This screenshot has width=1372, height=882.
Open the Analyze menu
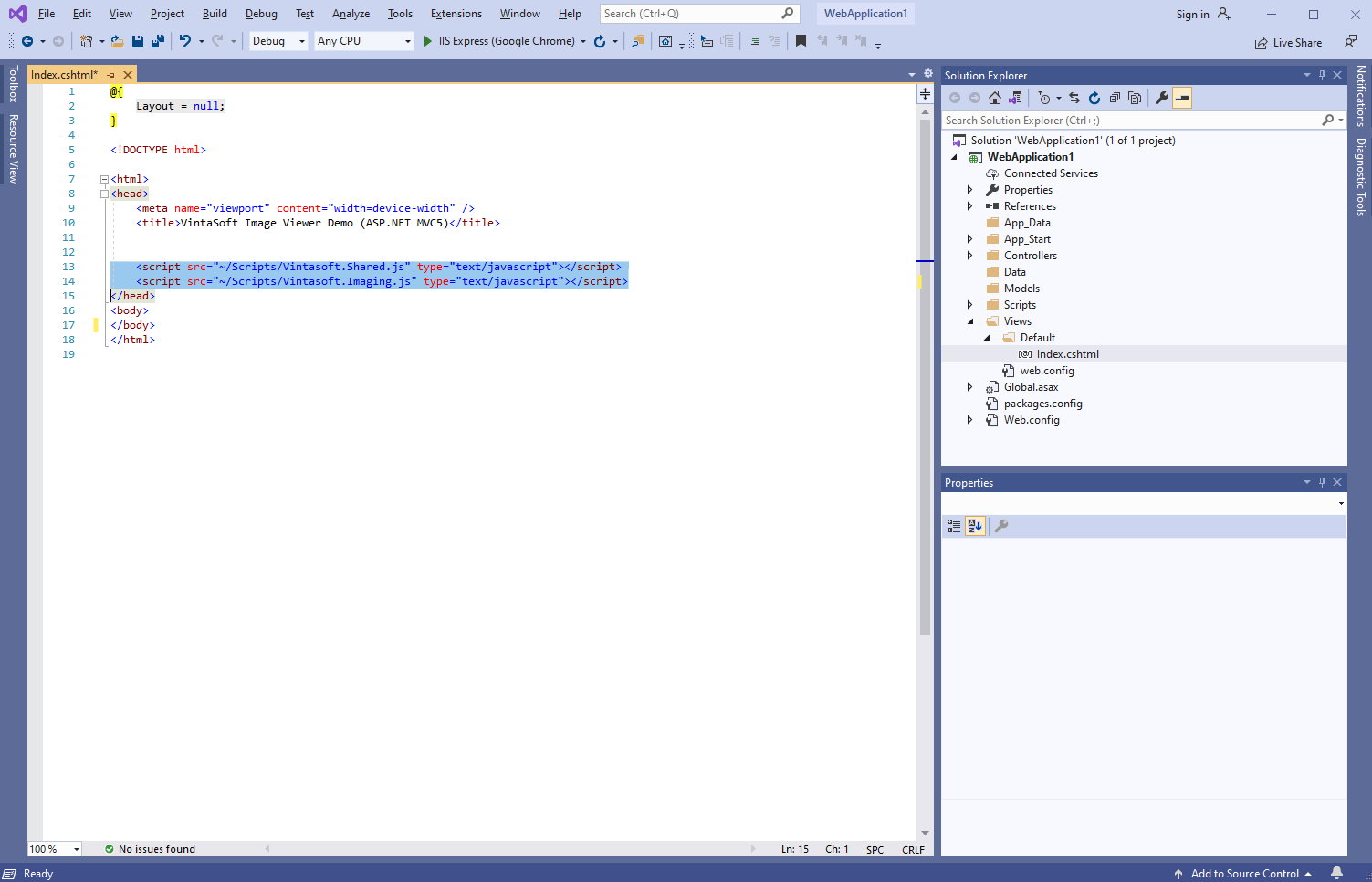pos(351,14)
